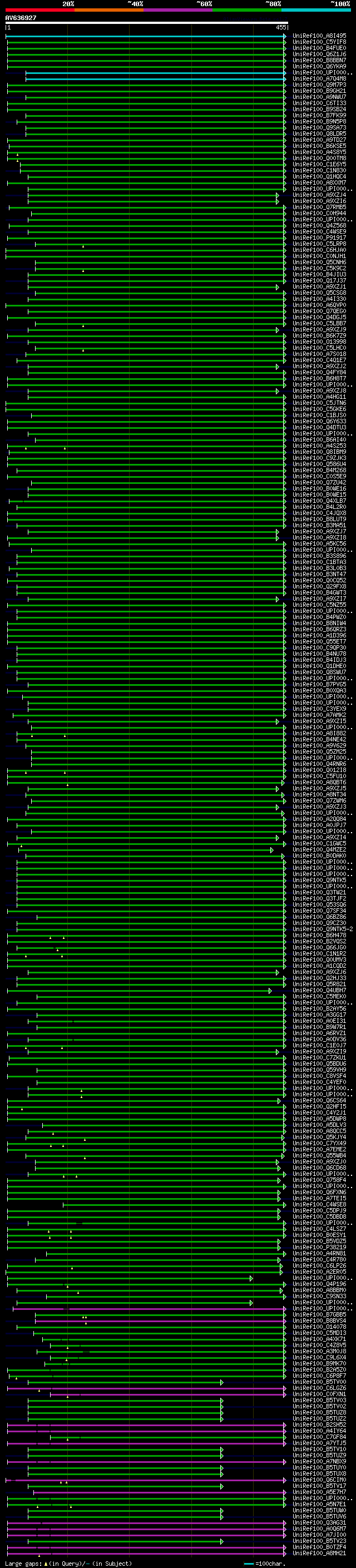Open hit UniRef100_B4FUE0
This screenshot has width=356, height=1568.
coord(319,48)
